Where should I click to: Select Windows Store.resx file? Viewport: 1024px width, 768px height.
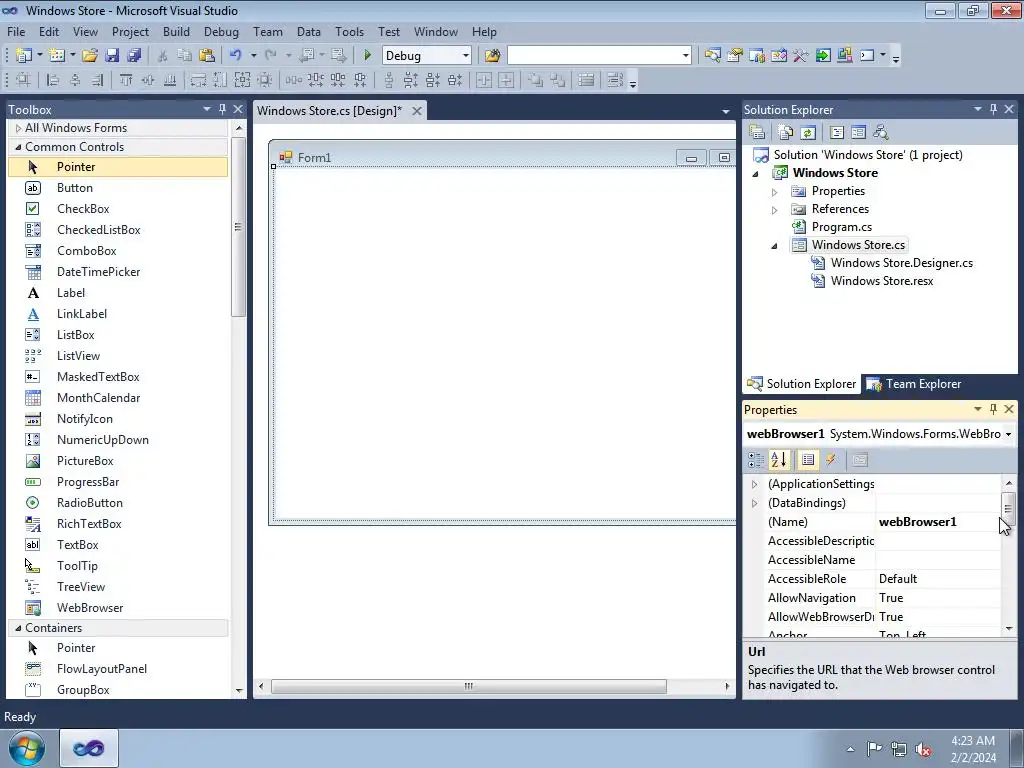tap(882, 281)
